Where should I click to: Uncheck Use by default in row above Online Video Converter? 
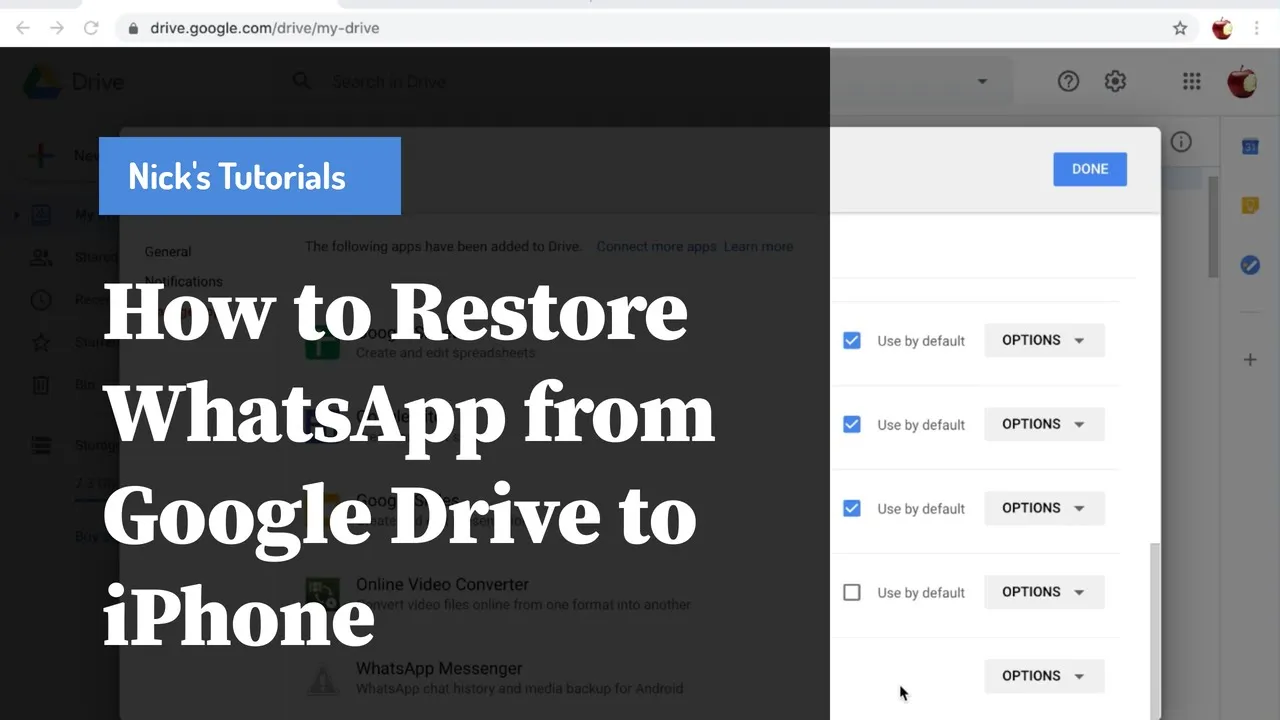tap(851, 508)
